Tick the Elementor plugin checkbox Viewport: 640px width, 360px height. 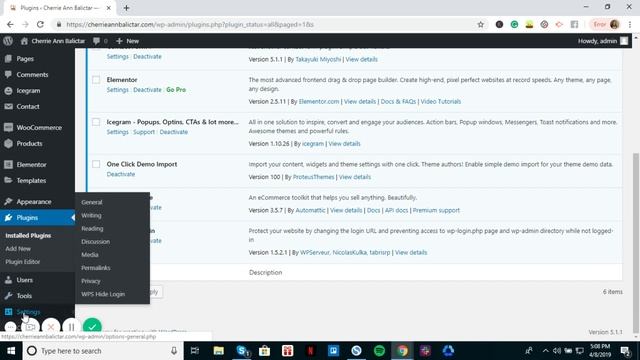coord(96,80)
